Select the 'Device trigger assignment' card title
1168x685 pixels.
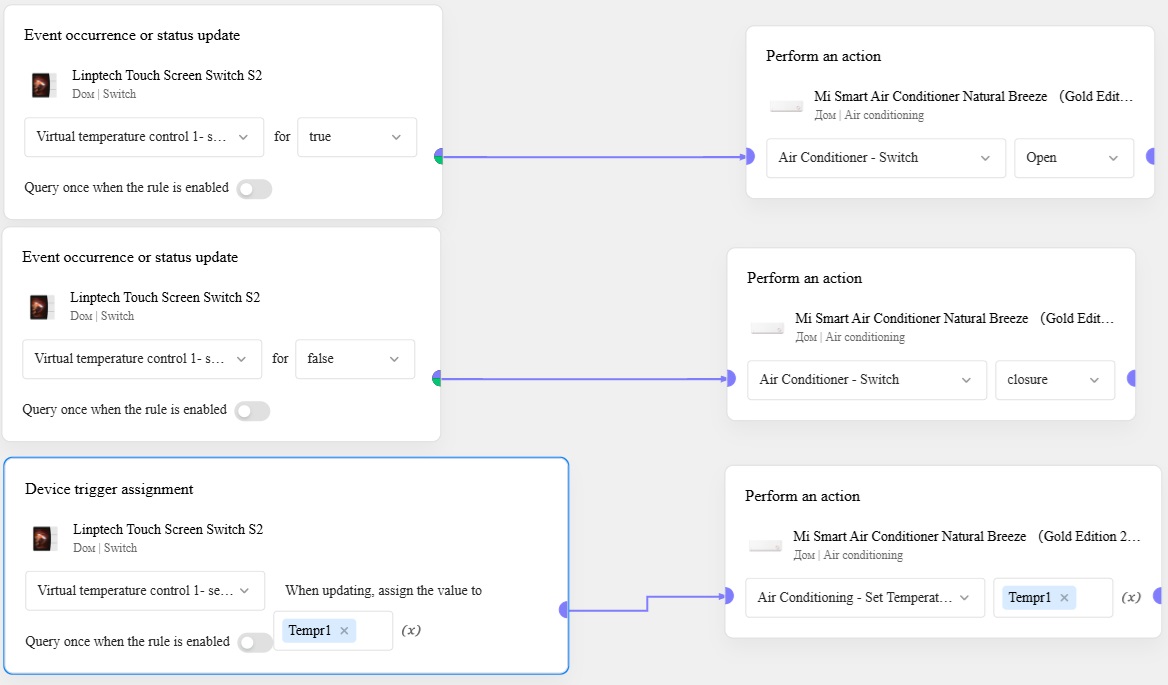pyautogui.click(x=109, y=489)
